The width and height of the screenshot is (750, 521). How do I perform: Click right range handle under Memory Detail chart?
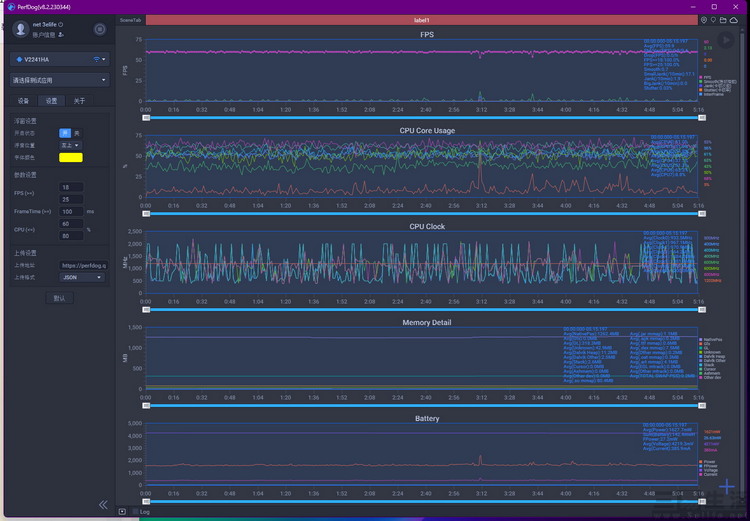click(x=702, y=406)
